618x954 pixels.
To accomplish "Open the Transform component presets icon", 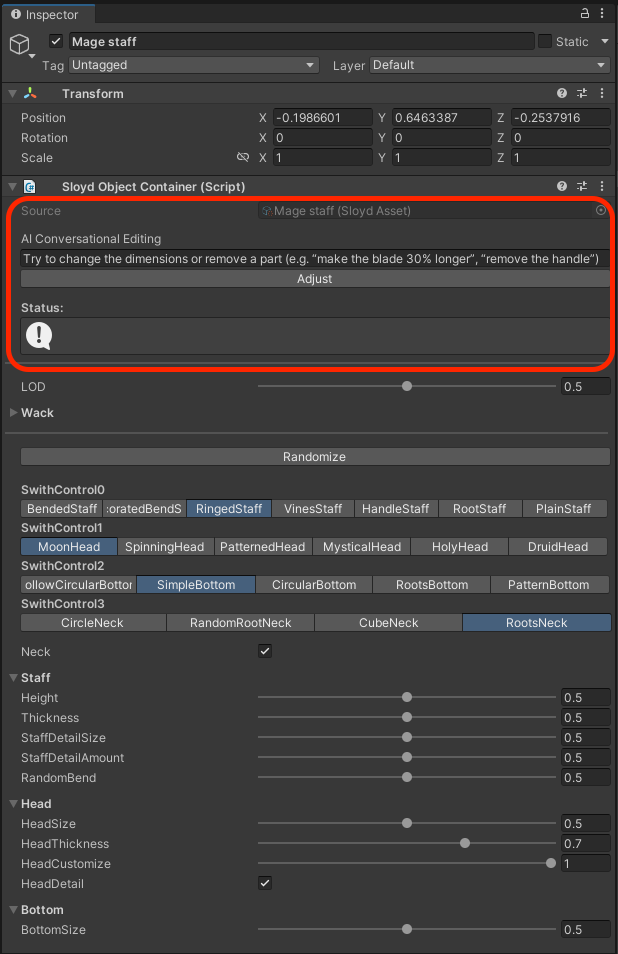I will (x=582, y=94).
